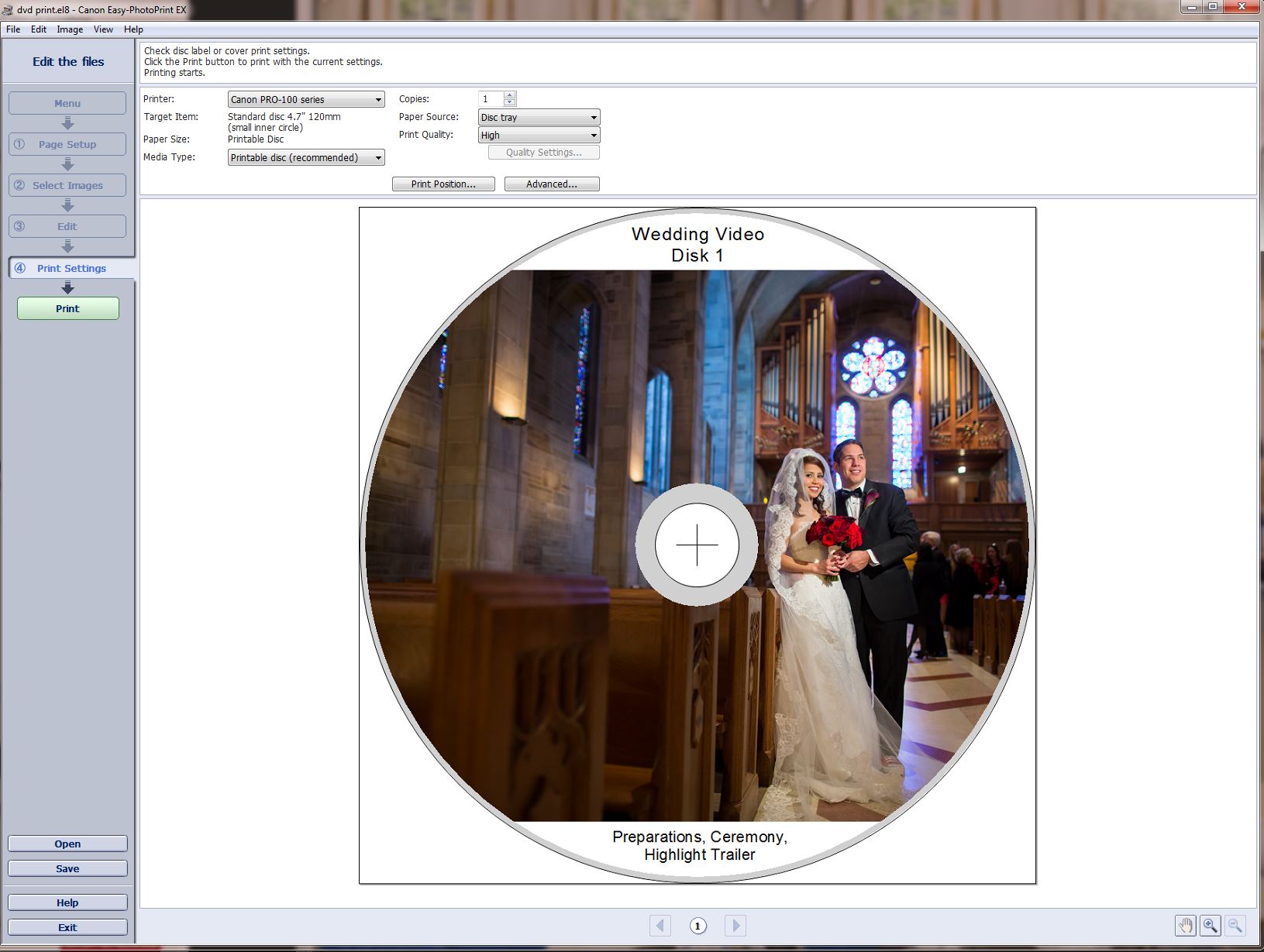1264x952 pixels.
Task: Save the project with the Save button
Action: (x=67, y=868)
